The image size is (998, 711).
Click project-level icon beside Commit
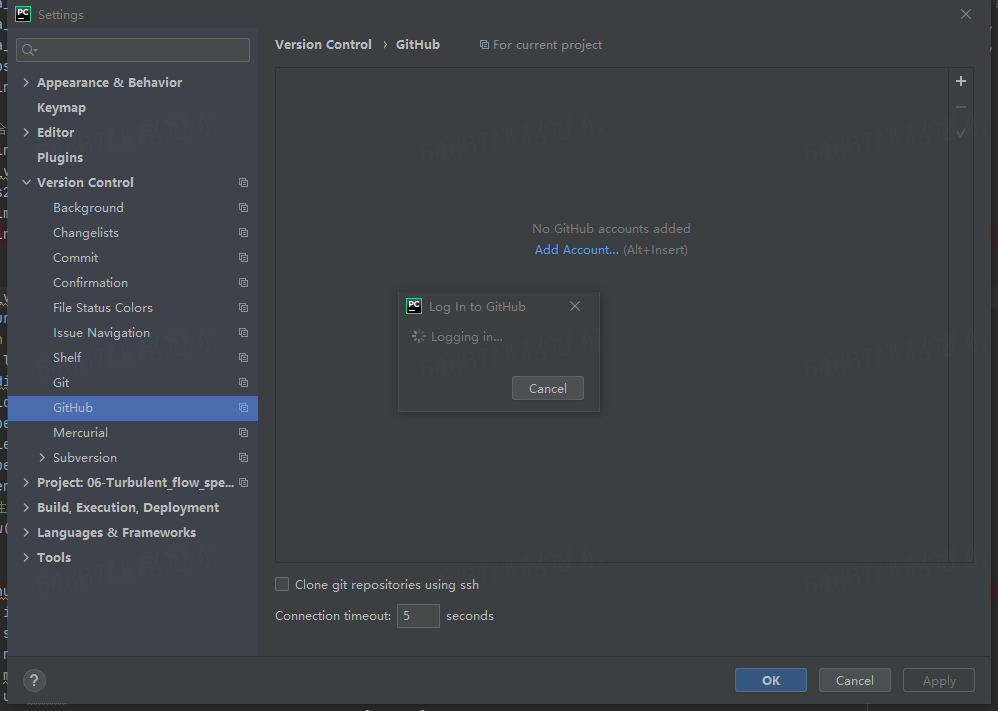[243, 257]
